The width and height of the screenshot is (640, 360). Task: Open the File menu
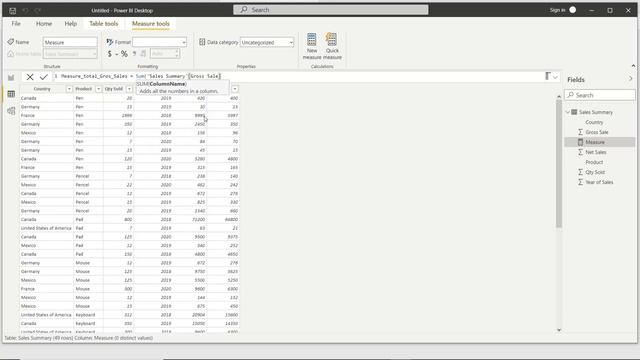[16, 24]
